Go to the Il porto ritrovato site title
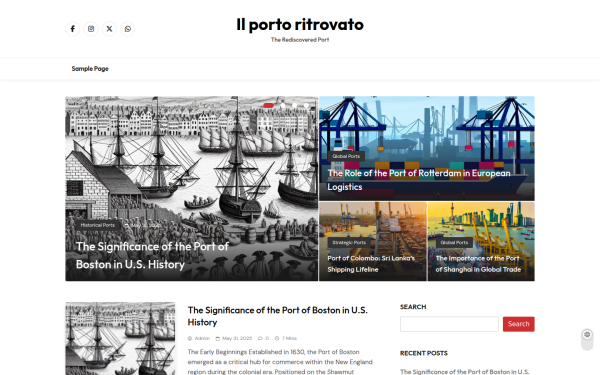The image size is (600, 375). pyautogui.click(x=300, y=24)
